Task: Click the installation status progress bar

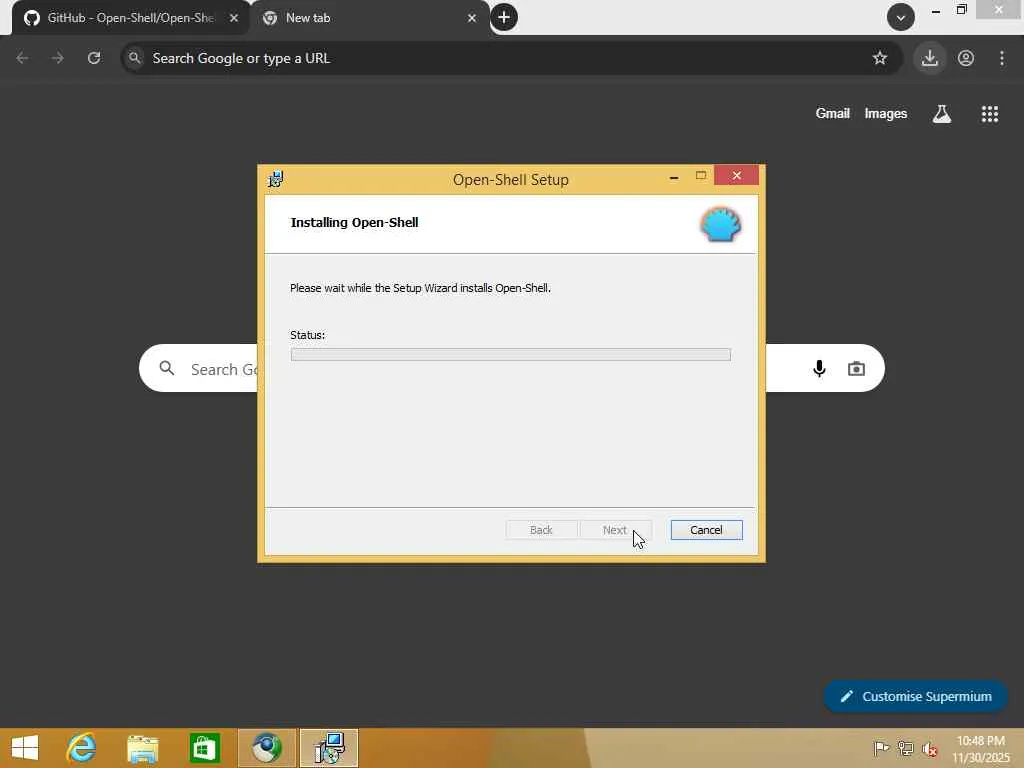Action: [510, 354]
